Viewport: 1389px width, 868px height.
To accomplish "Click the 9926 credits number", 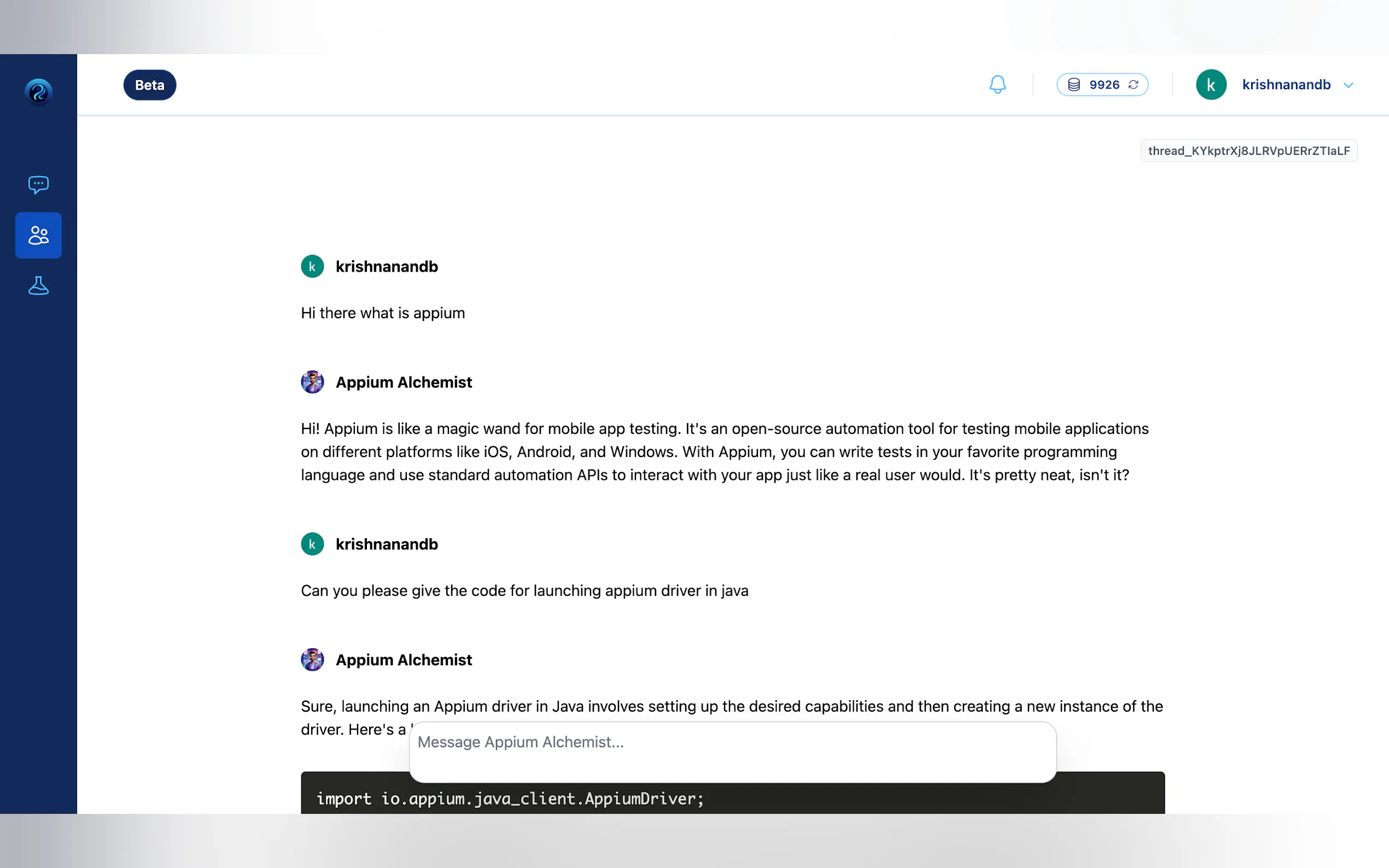I will pyautogui.click(x=1104, y=85).
